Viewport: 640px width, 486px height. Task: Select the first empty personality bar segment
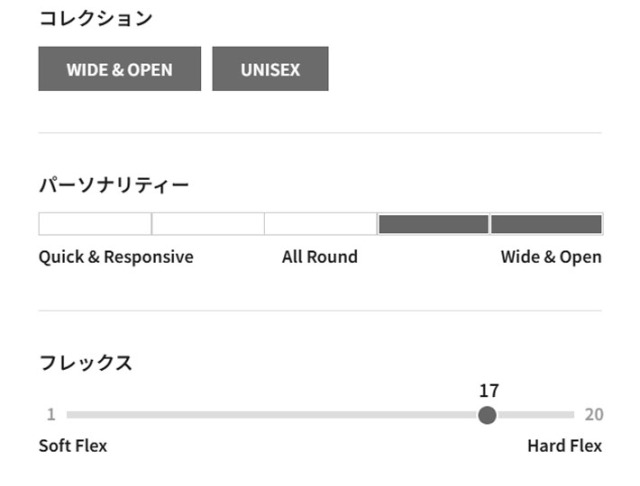(x=95, y=224)
